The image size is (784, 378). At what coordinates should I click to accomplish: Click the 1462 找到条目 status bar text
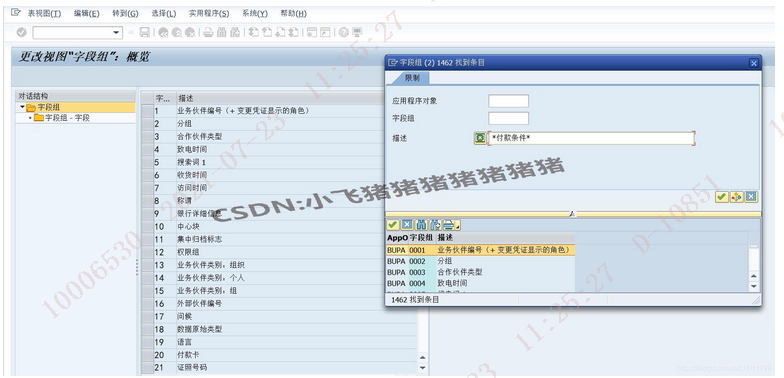click(415, 300)
